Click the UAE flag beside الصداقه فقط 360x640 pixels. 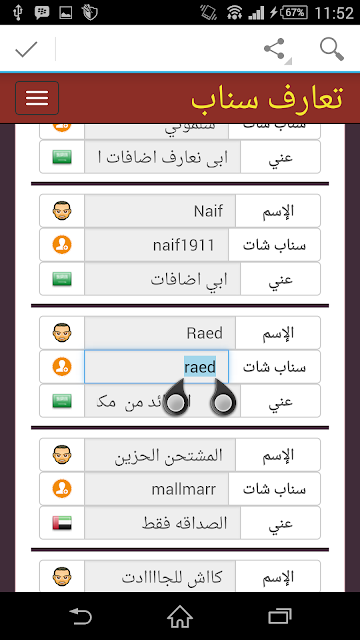(62, 523)
